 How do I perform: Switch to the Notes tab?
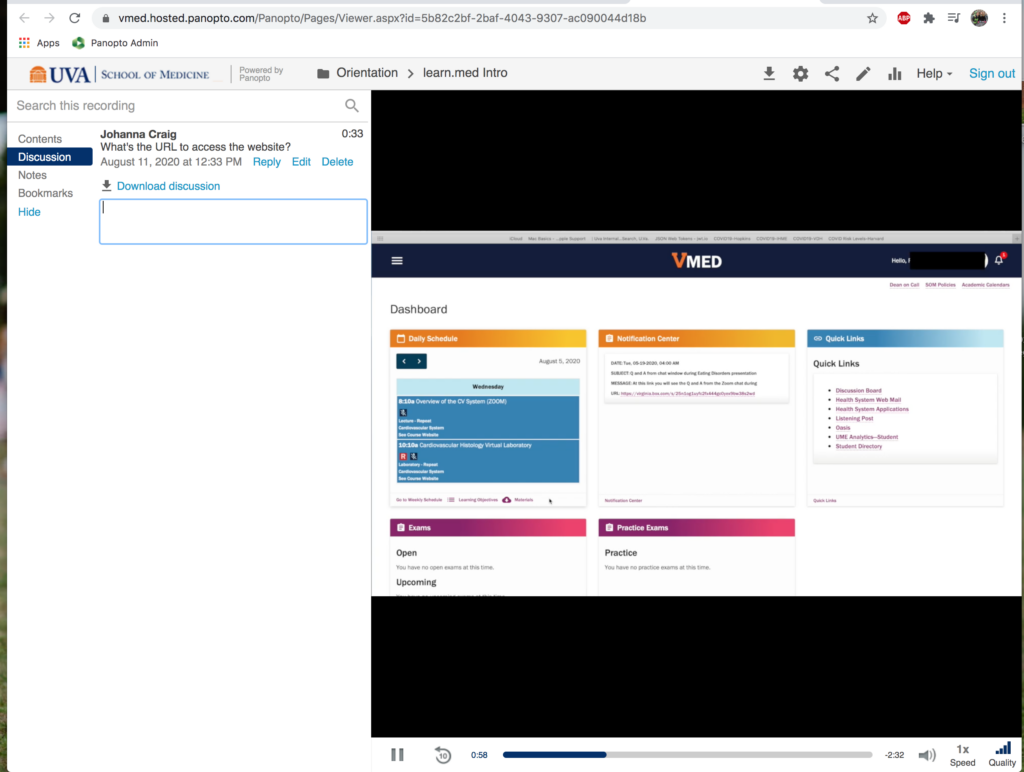tap(32, 175)
